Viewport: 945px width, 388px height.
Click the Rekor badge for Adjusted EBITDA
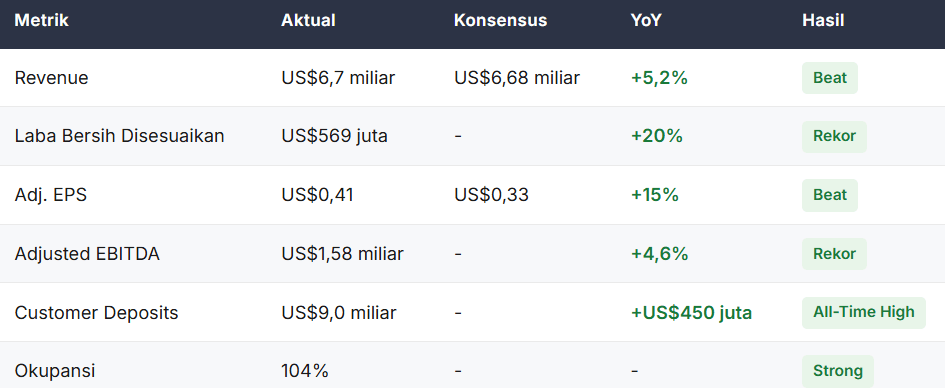click(x=834, y=254)
